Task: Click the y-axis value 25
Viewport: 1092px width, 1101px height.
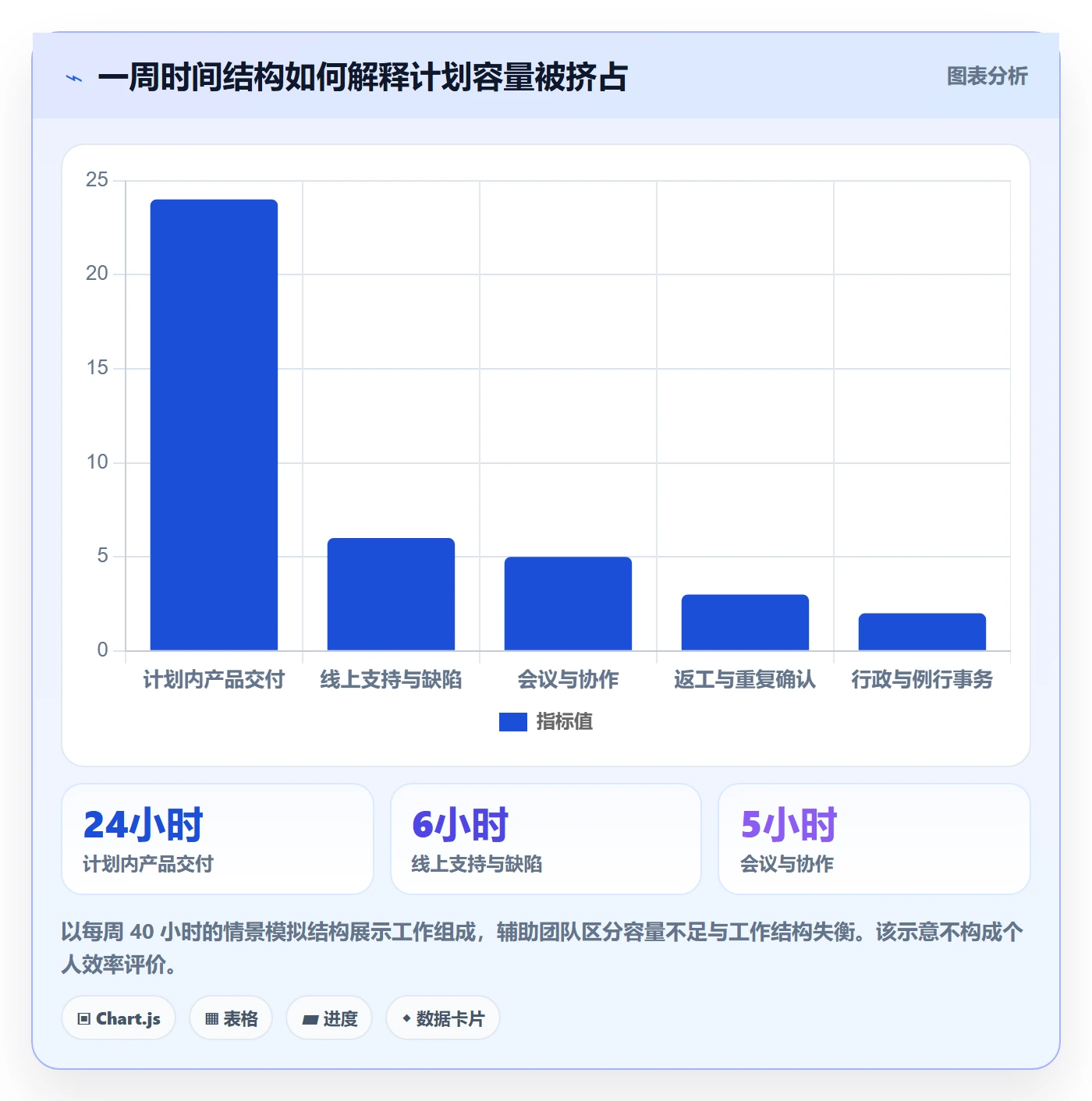Action: click(97, 180)
